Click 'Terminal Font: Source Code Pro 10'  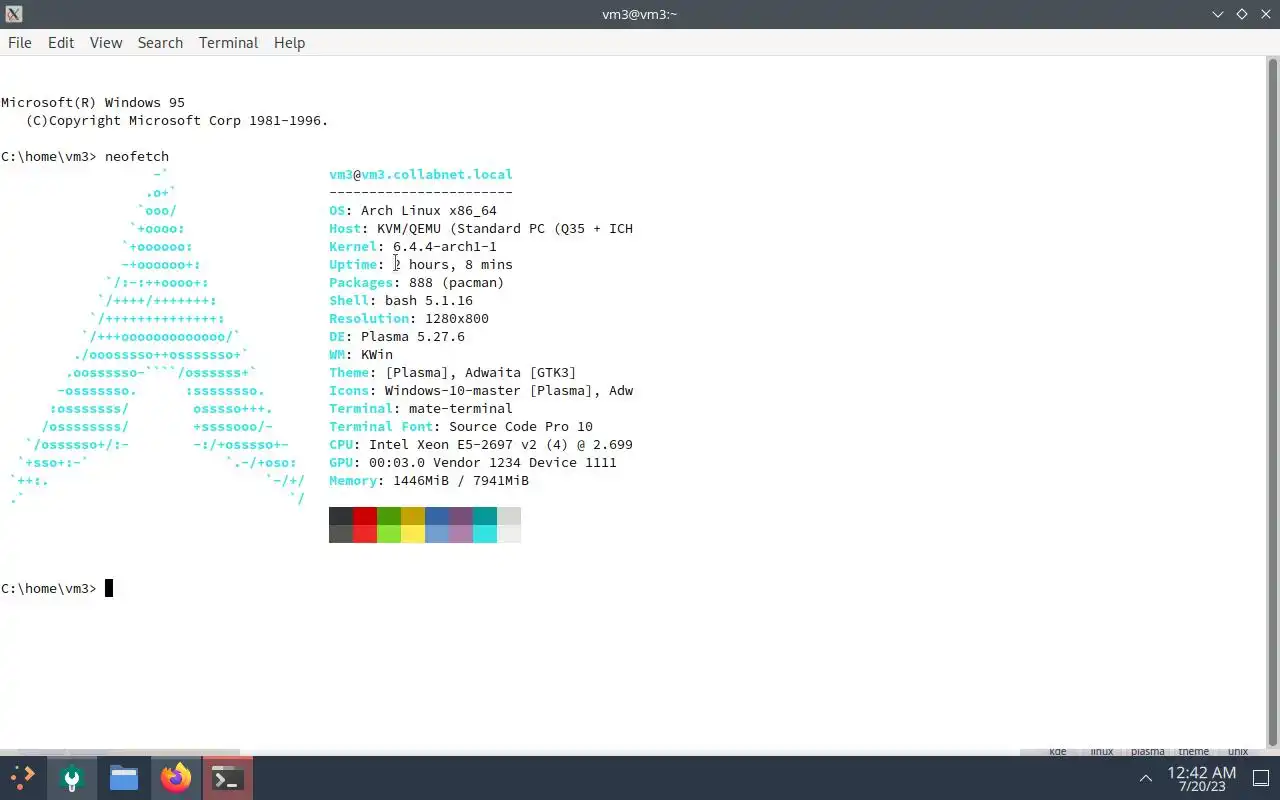pos(461,426)
